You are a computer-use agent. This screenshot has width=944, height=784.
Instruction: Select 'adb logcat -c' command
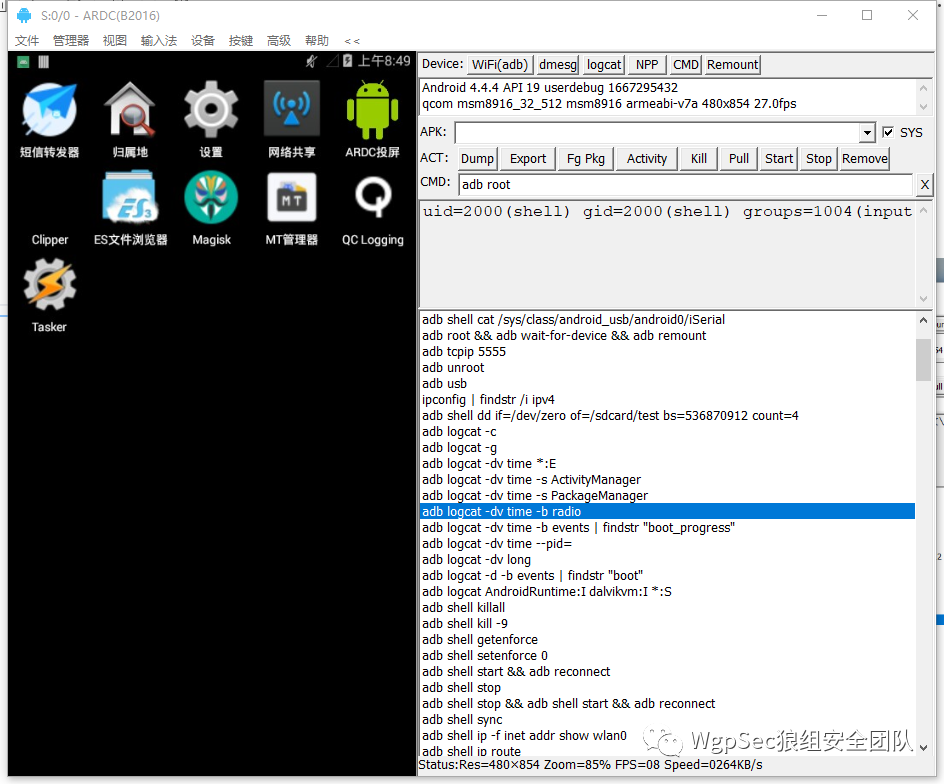pyautogui.click(x=667, y=432)
